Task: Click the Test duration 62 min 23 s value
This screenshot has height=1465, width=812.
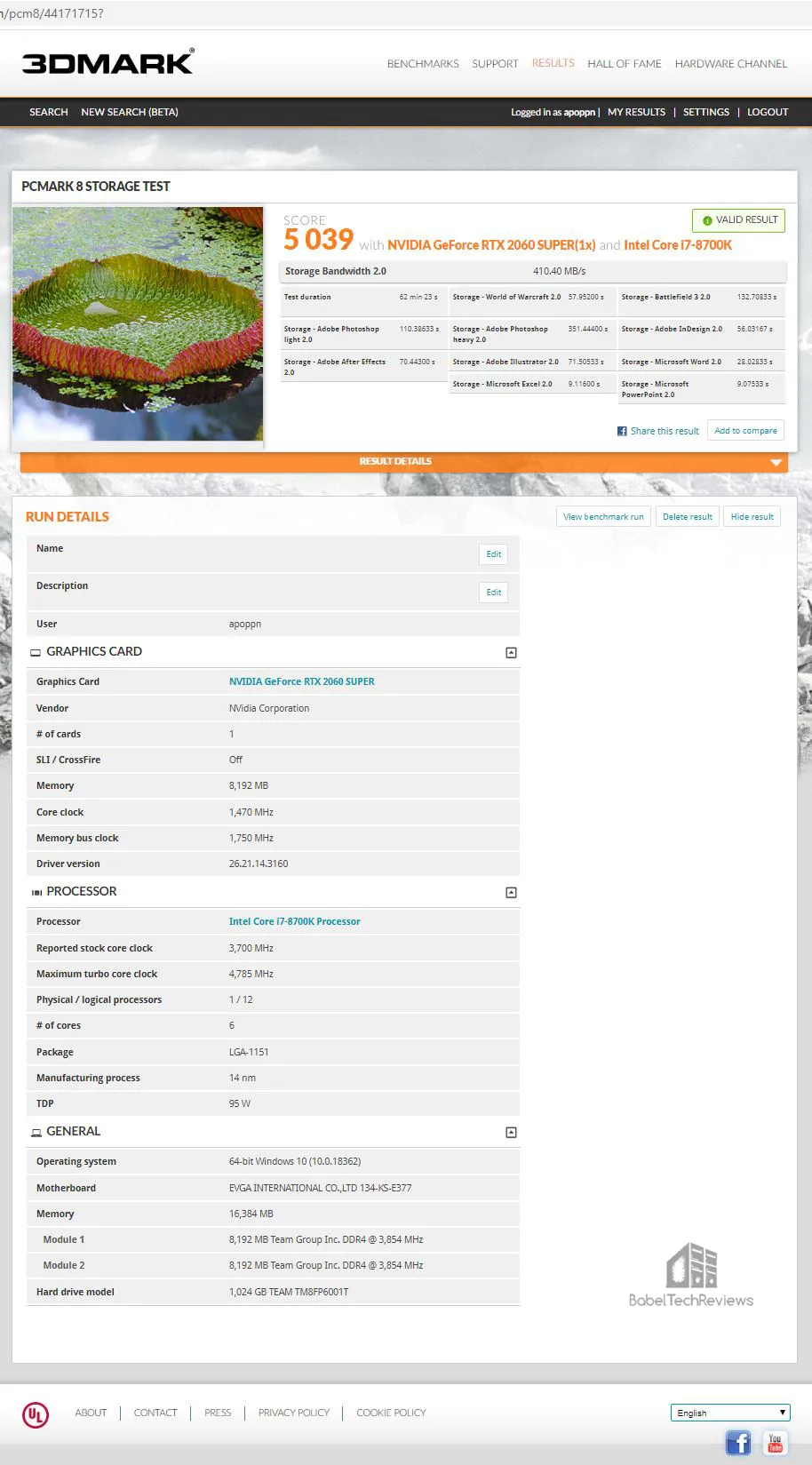Action: [418, 298]
